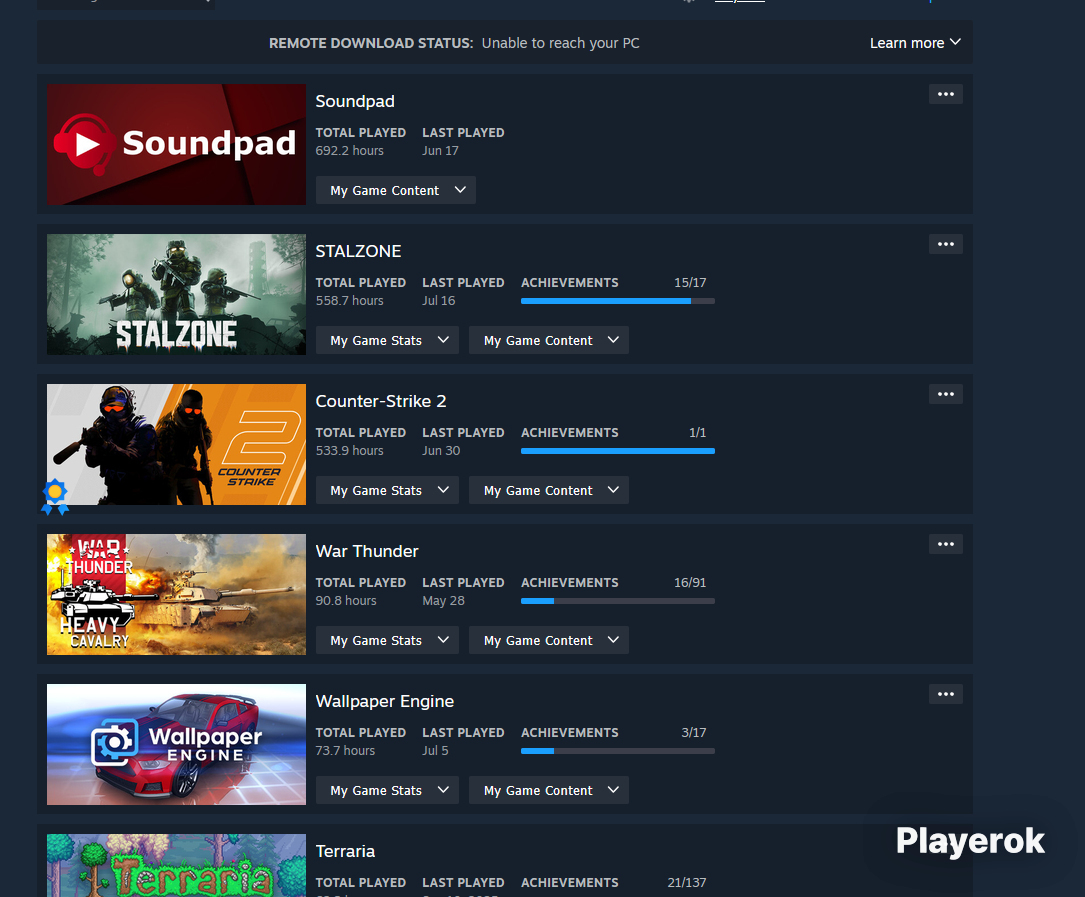The height and width of the screenshot is (897, 1085).
Task: Click the War Thunder title link
Action: coord(367,552)
